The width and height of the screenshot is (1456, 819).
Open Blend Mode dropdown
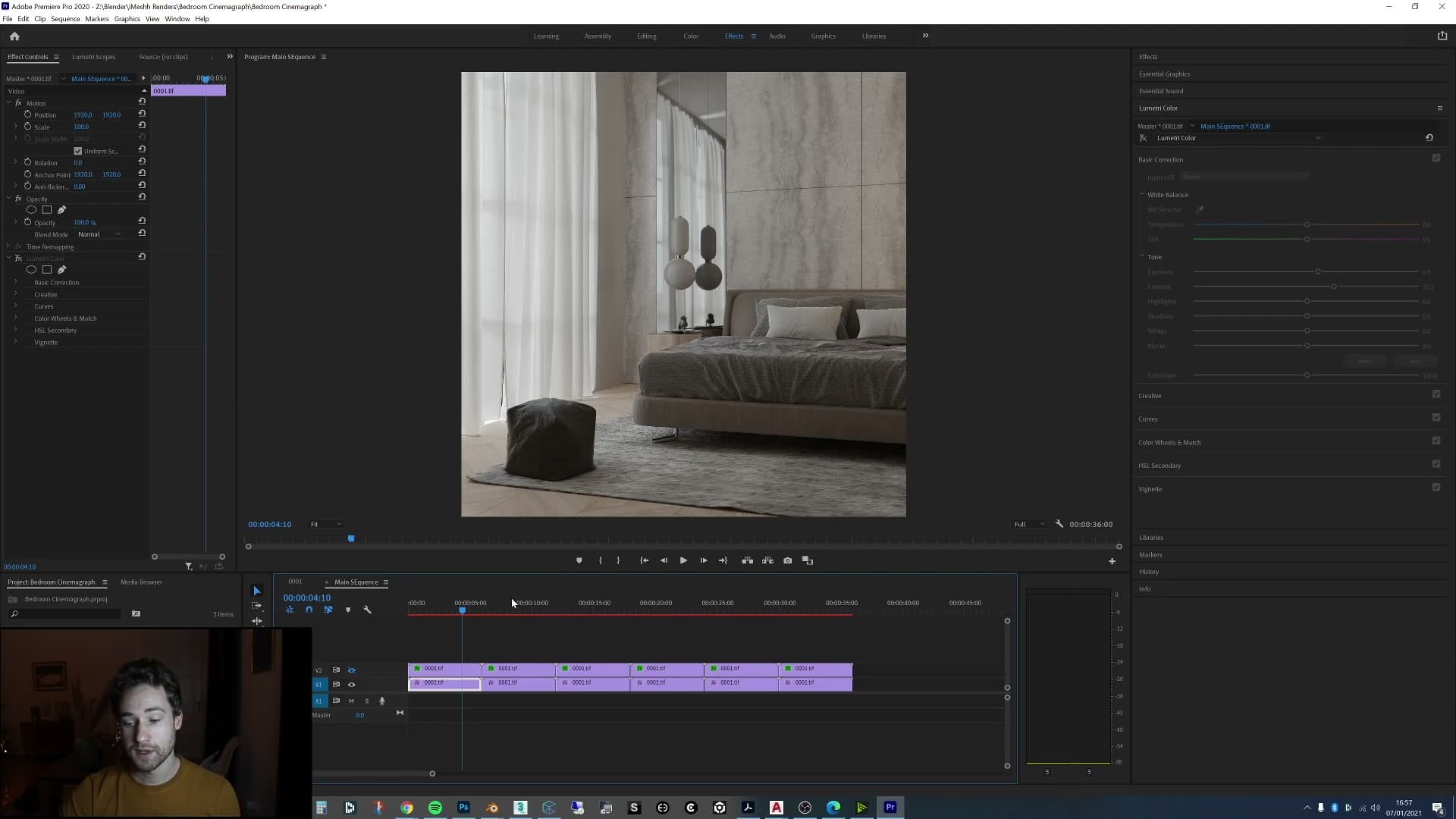click(99, 234)
